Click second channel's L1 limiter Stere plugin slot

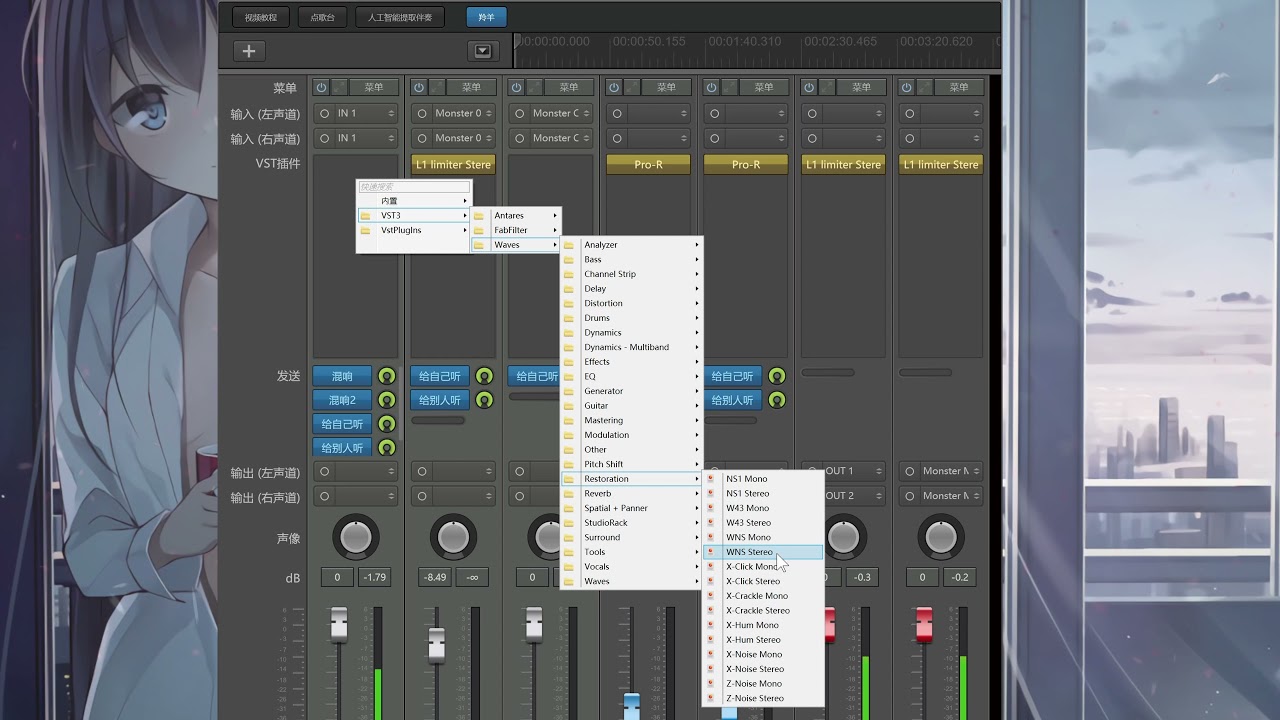[x=453, y=165]
